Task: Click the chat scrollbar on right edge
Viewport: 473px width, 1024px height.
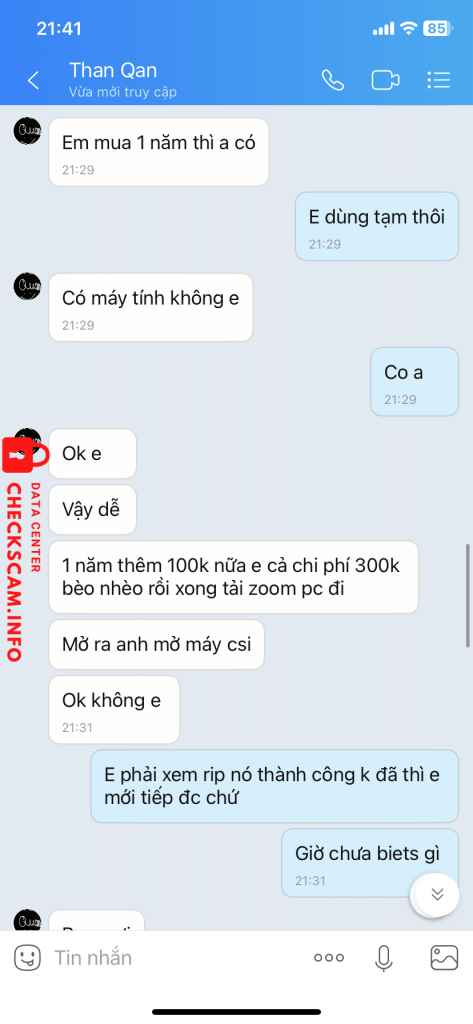Action: coord(468,594)
